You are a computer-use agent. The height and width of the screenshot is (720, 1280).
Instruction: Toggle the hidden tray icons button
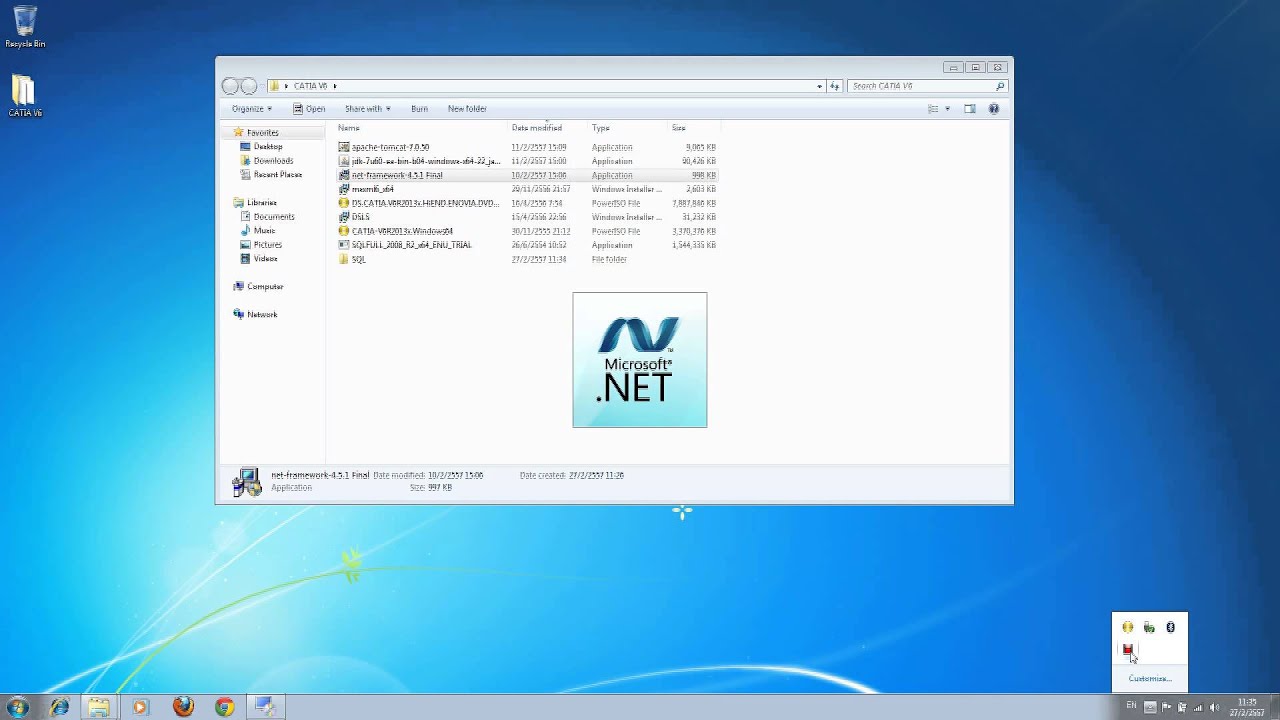click(1150, 707)
